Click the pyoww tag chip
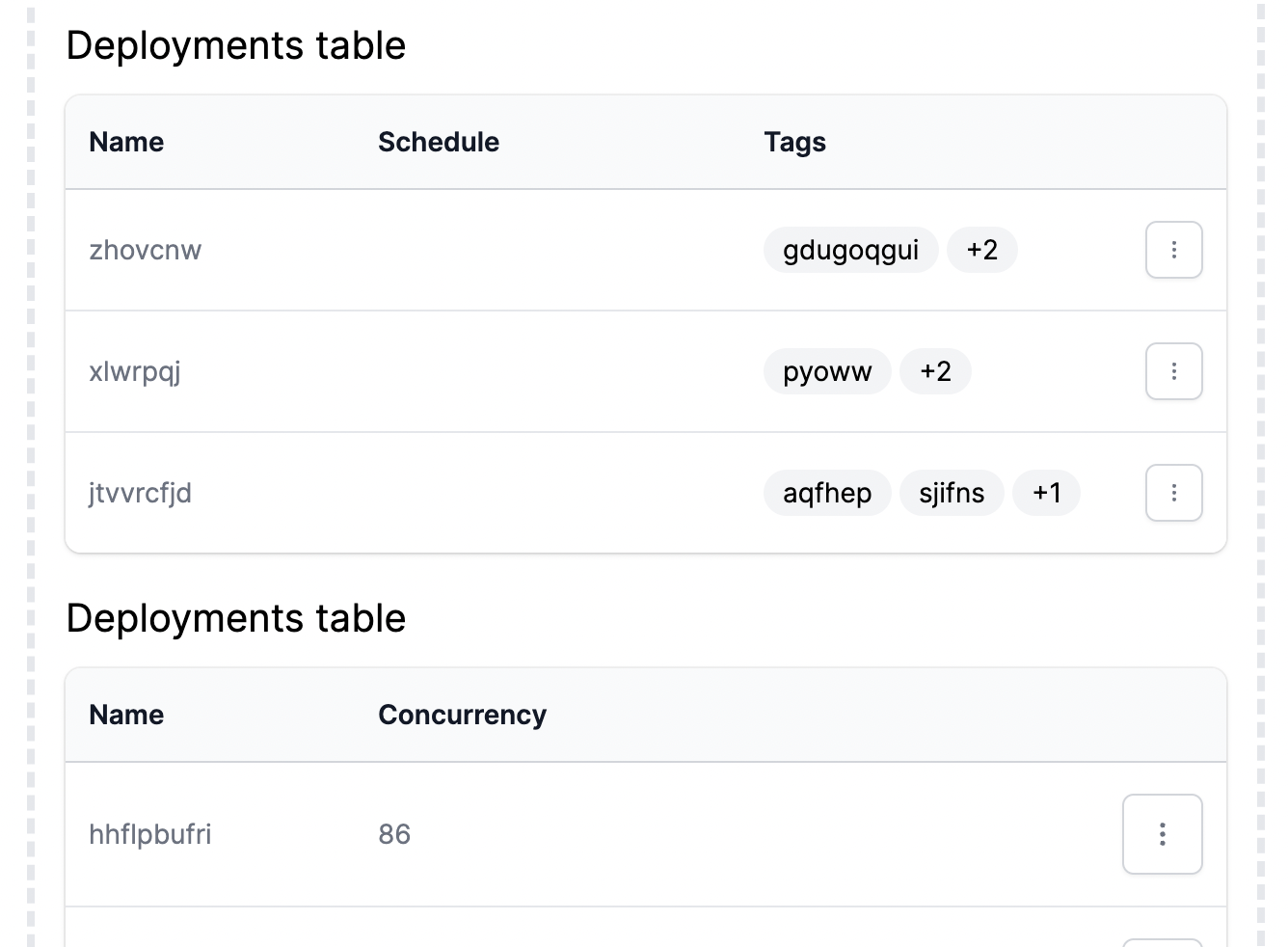 click(827, 371)
